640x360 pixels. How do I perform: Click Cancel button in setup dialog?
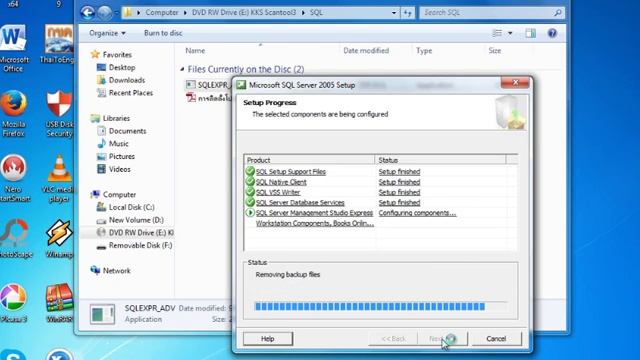[496, 338]
